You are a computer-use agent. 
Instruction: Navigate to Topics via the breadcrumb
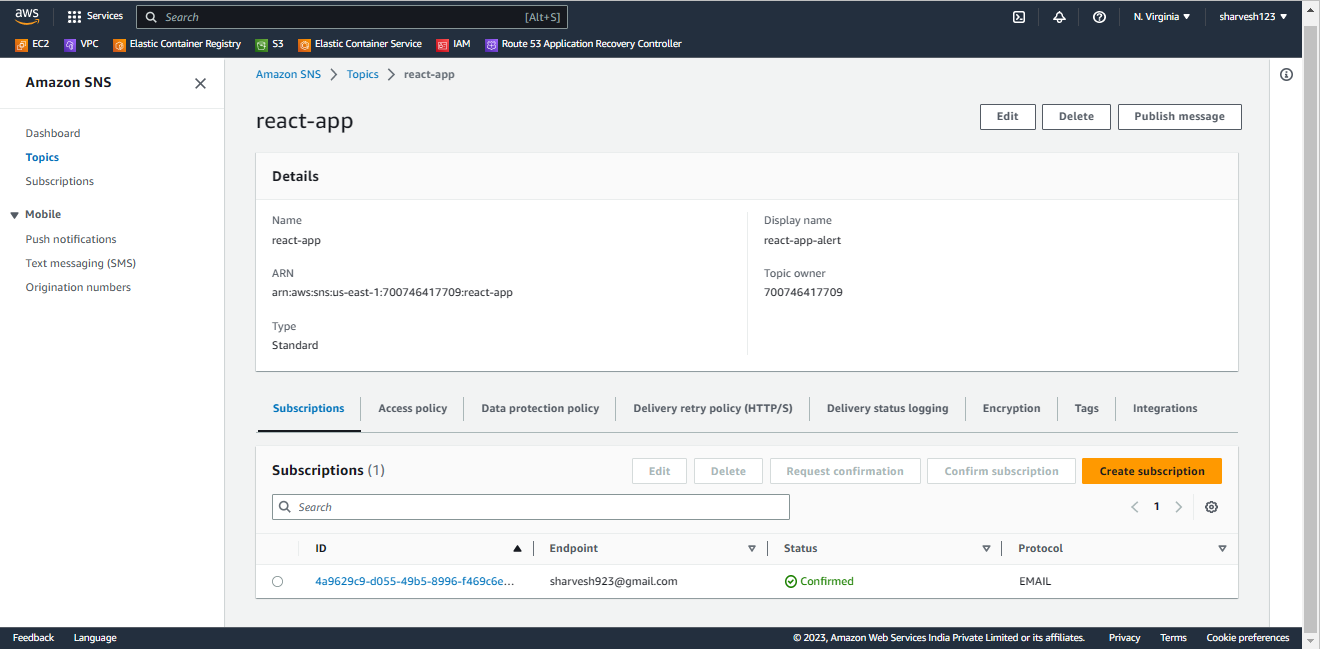pos(362,73)
